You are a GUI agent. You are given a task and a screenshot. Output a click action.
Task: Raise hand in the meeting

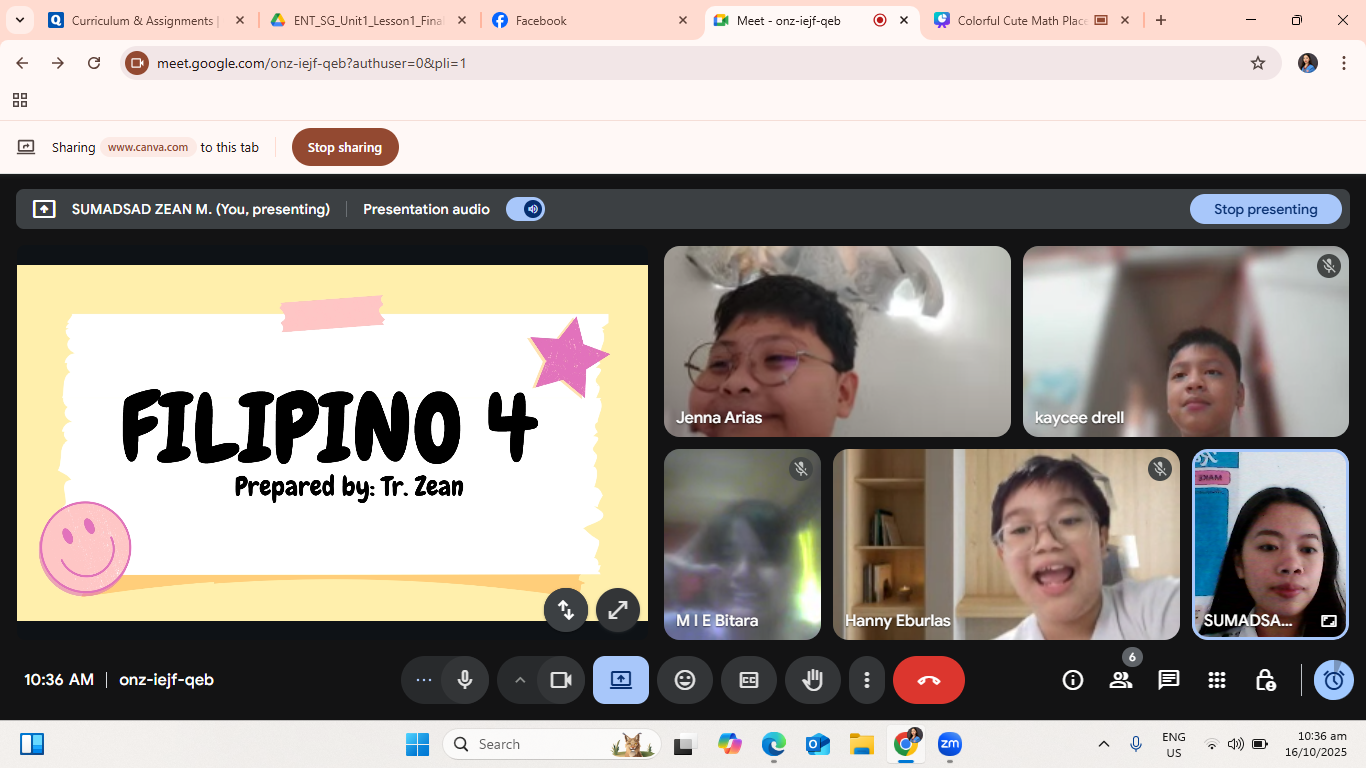tap(813, 680)
